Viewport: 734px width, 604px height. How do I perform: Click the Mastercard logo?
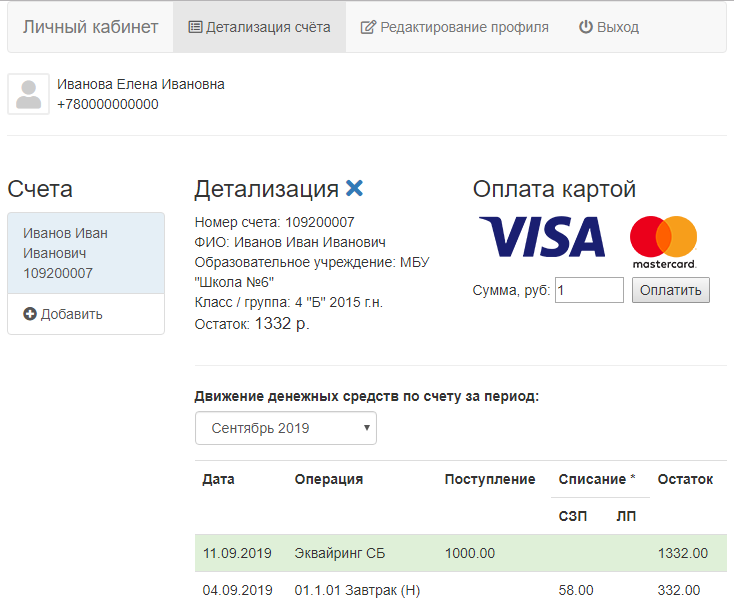(x=664, y=242)
